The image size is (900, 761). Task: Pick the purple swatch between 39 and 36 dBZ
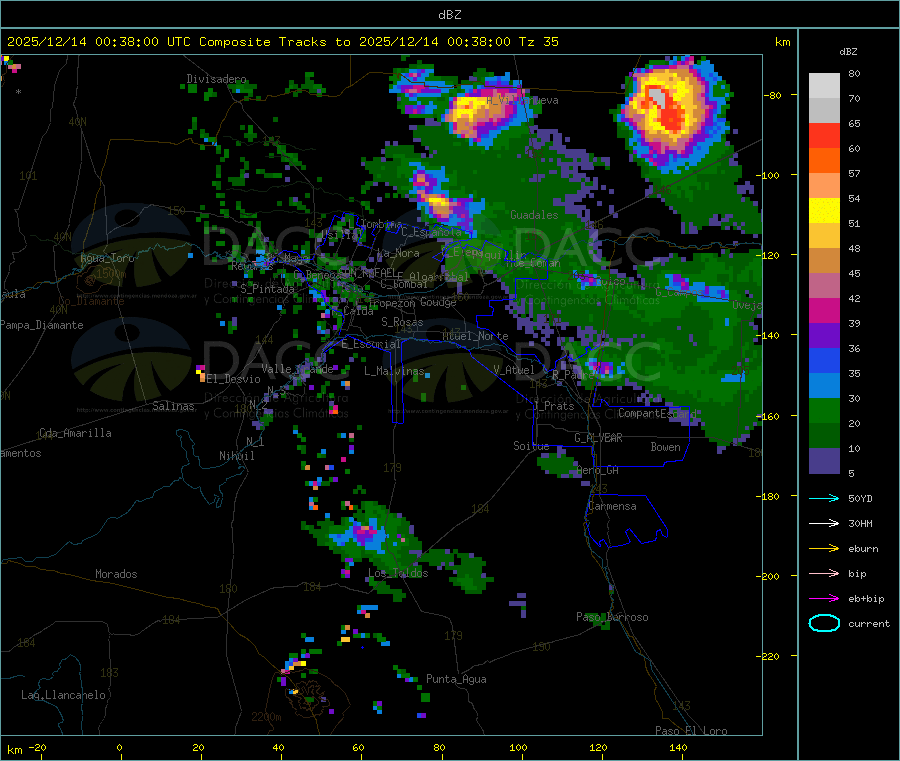point(824,336)
